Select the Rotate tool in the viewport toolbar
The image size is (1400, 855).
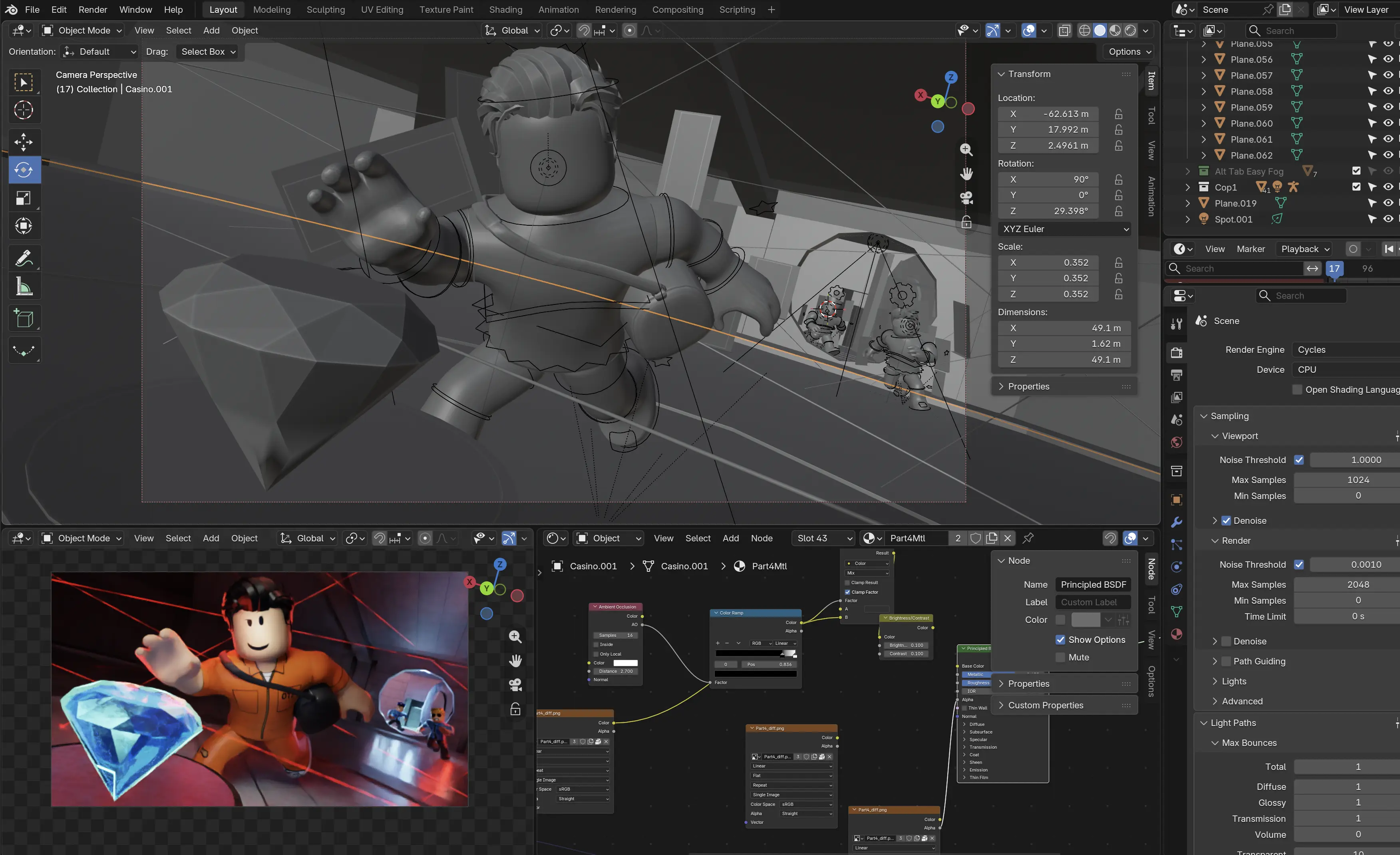24,170
